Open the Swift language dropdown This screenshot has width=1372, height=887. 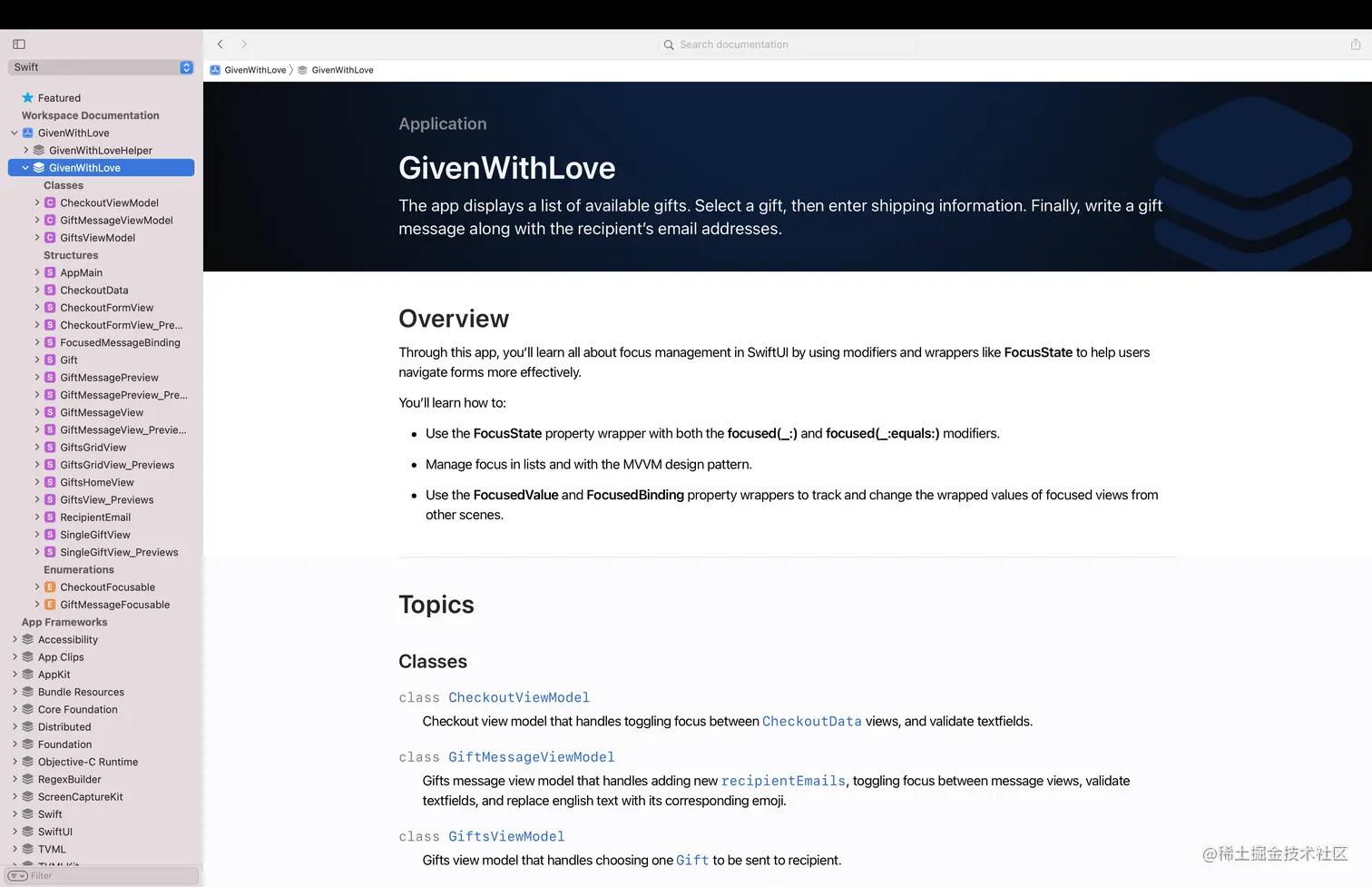[101, 67]
